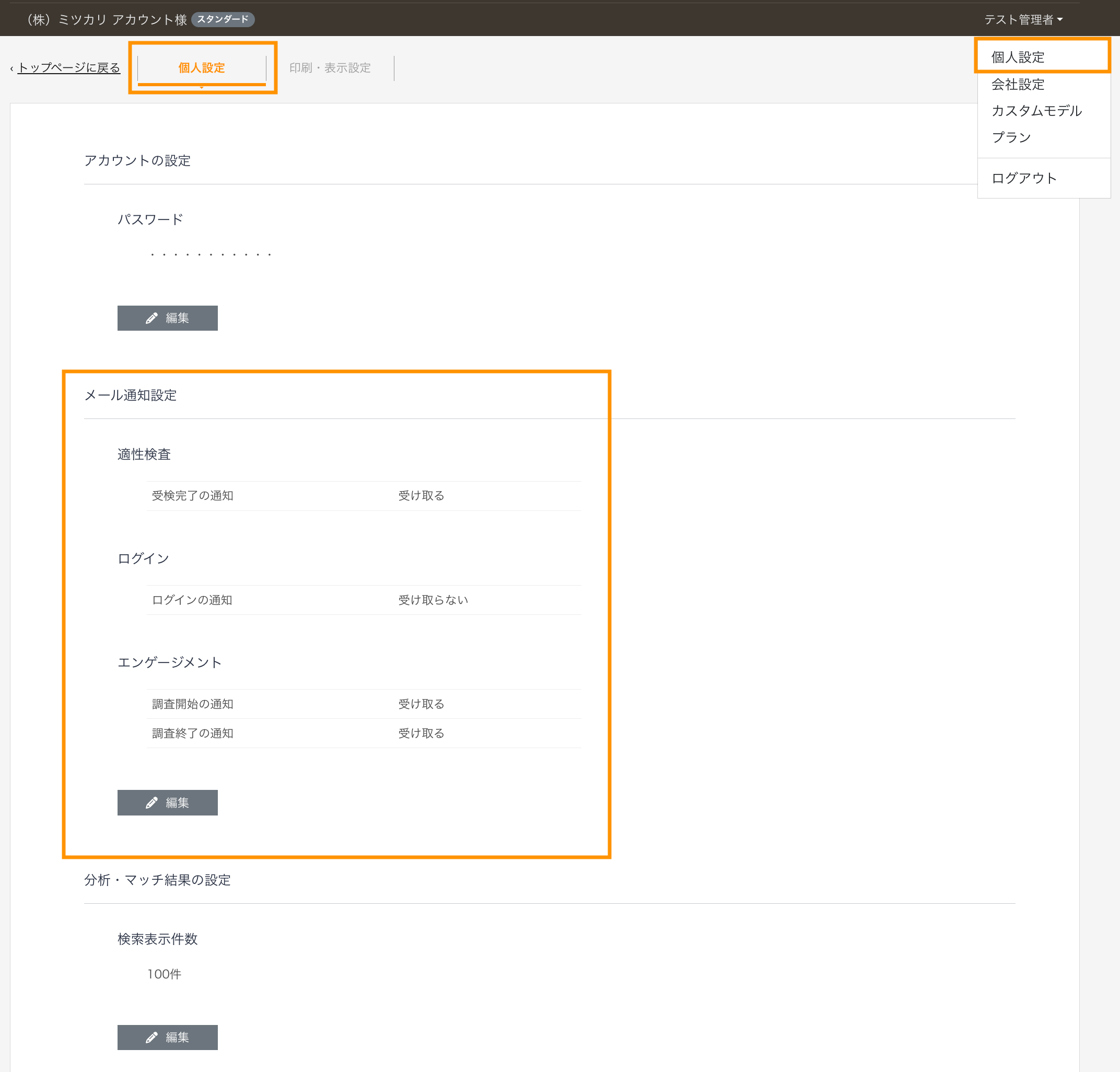This screenshot has width=1120, height=1072.
Task: Select 個人設定 from the user menu
Action: point(1018,57)
